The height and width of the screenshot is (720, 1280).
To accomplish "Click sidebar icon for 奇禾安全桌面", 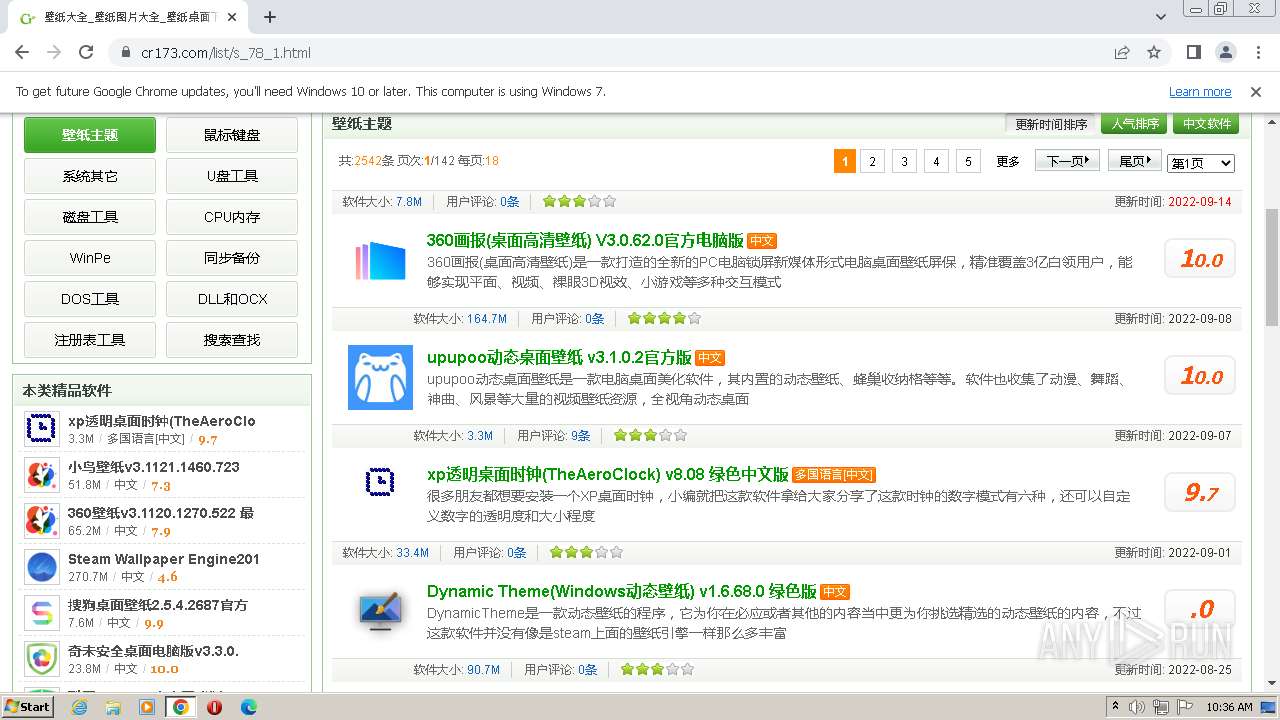I will (x=42, y=659).
